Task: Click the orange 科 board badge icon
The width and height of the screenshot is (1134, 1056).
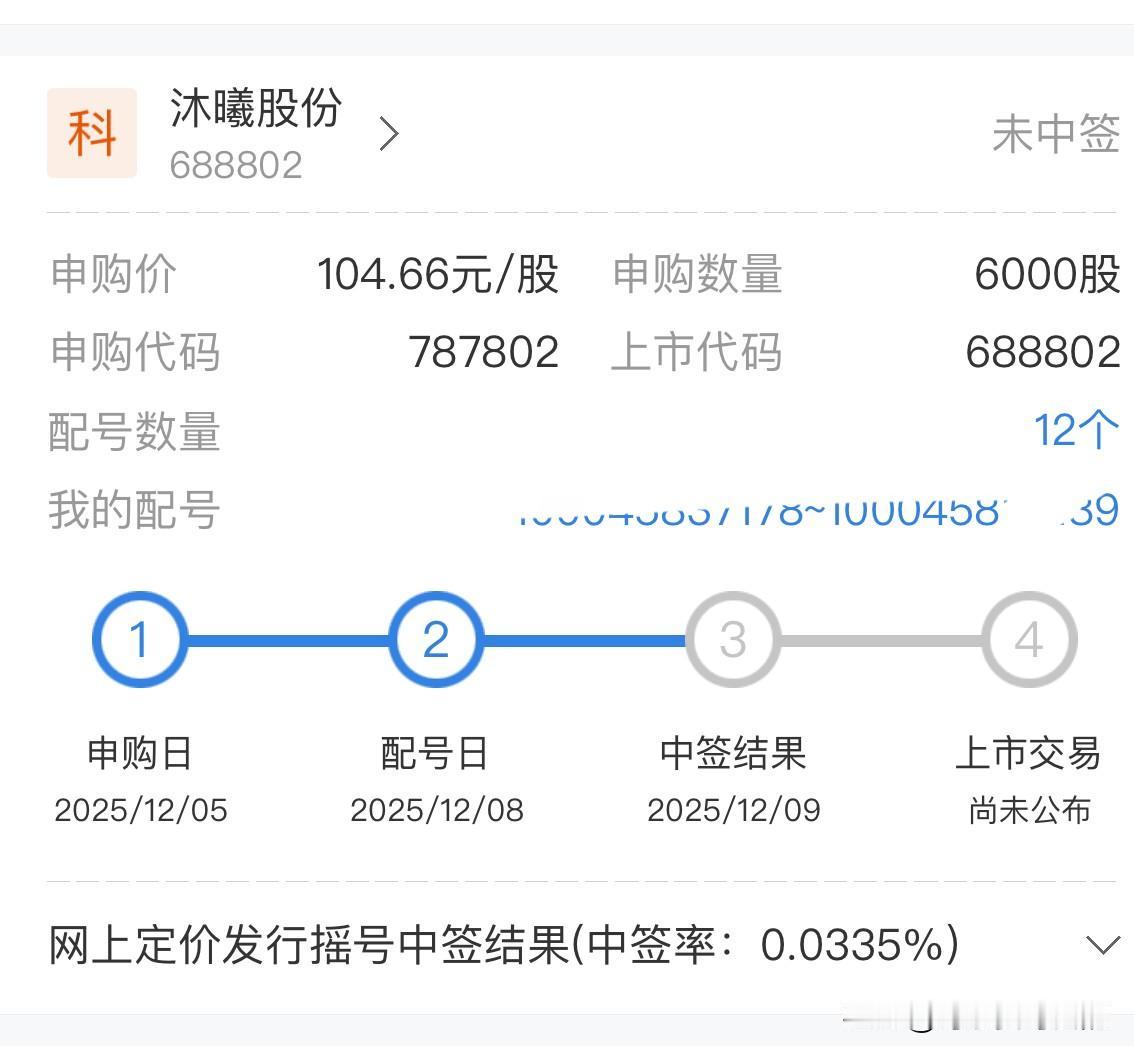Action: coord(92,133)
